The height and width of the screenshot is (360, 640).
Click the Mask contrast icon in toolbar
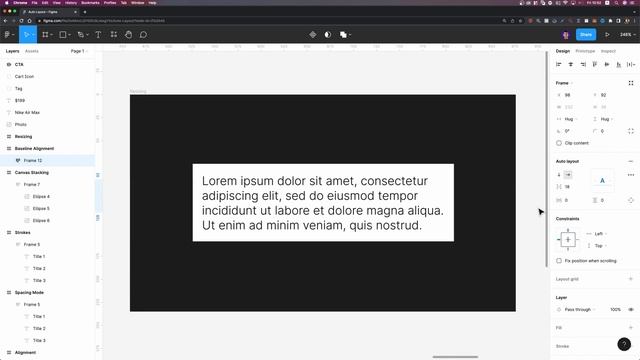point(328,35)
